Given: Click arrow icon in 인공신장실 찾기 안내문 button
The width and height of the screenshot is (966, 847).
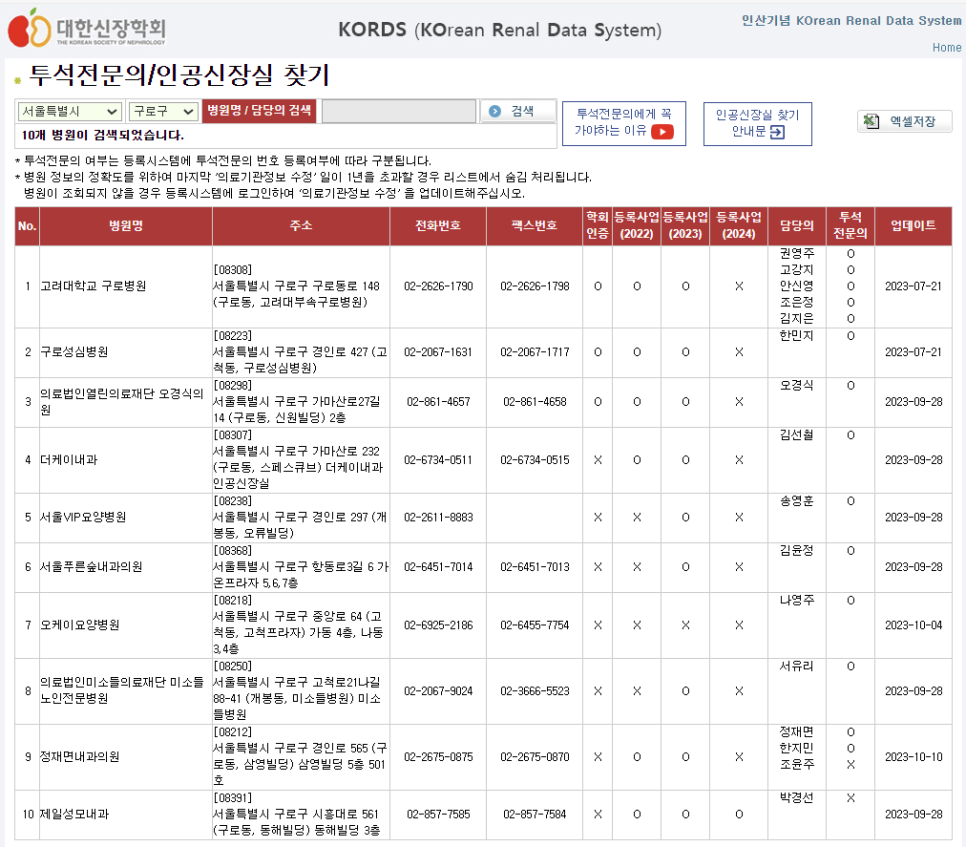Looking at the screenshot, I should pyautogui.click(x=777, y=132).
